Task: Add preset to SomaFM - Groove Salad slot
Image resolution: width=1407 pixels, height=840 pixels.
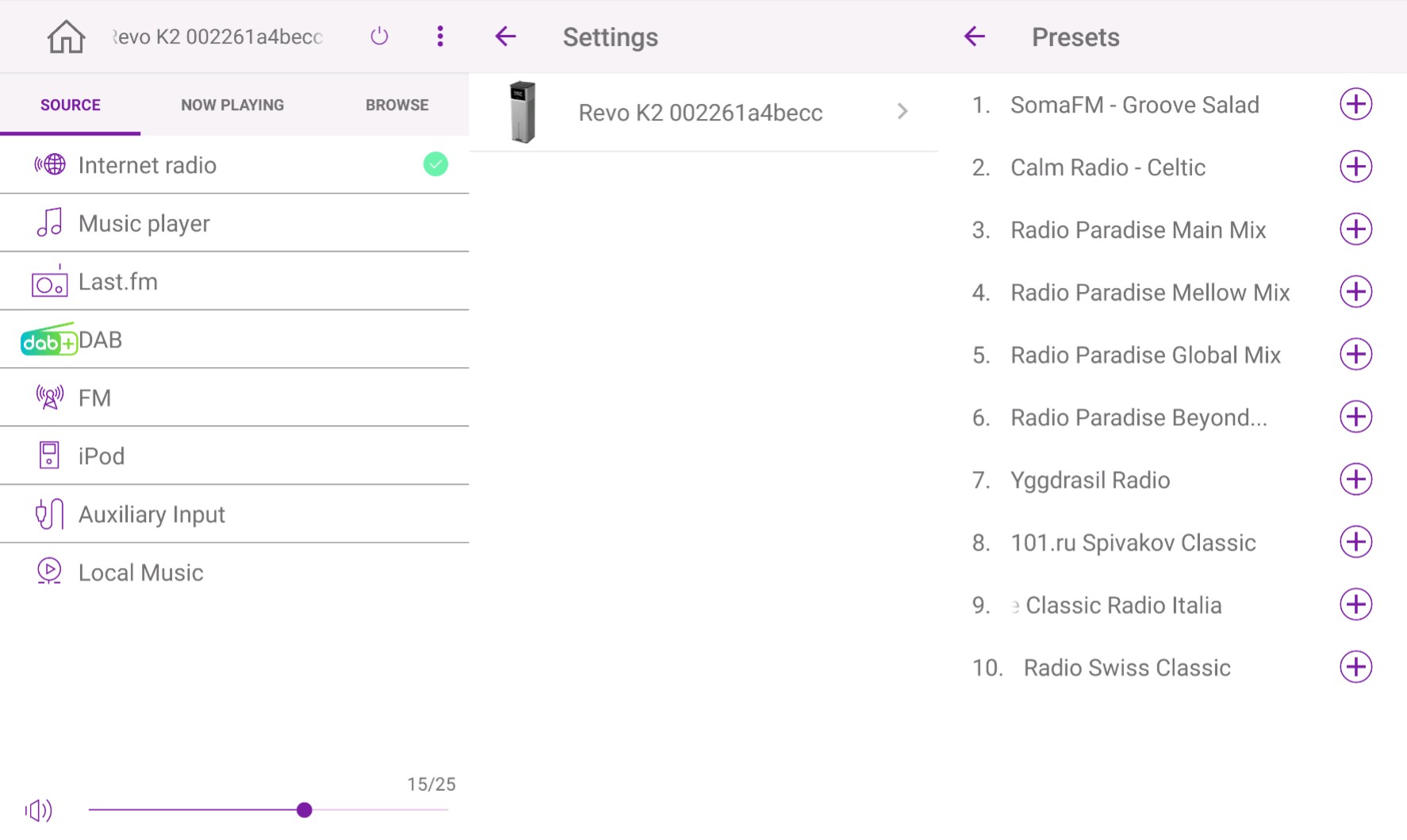Action: 1355,105
